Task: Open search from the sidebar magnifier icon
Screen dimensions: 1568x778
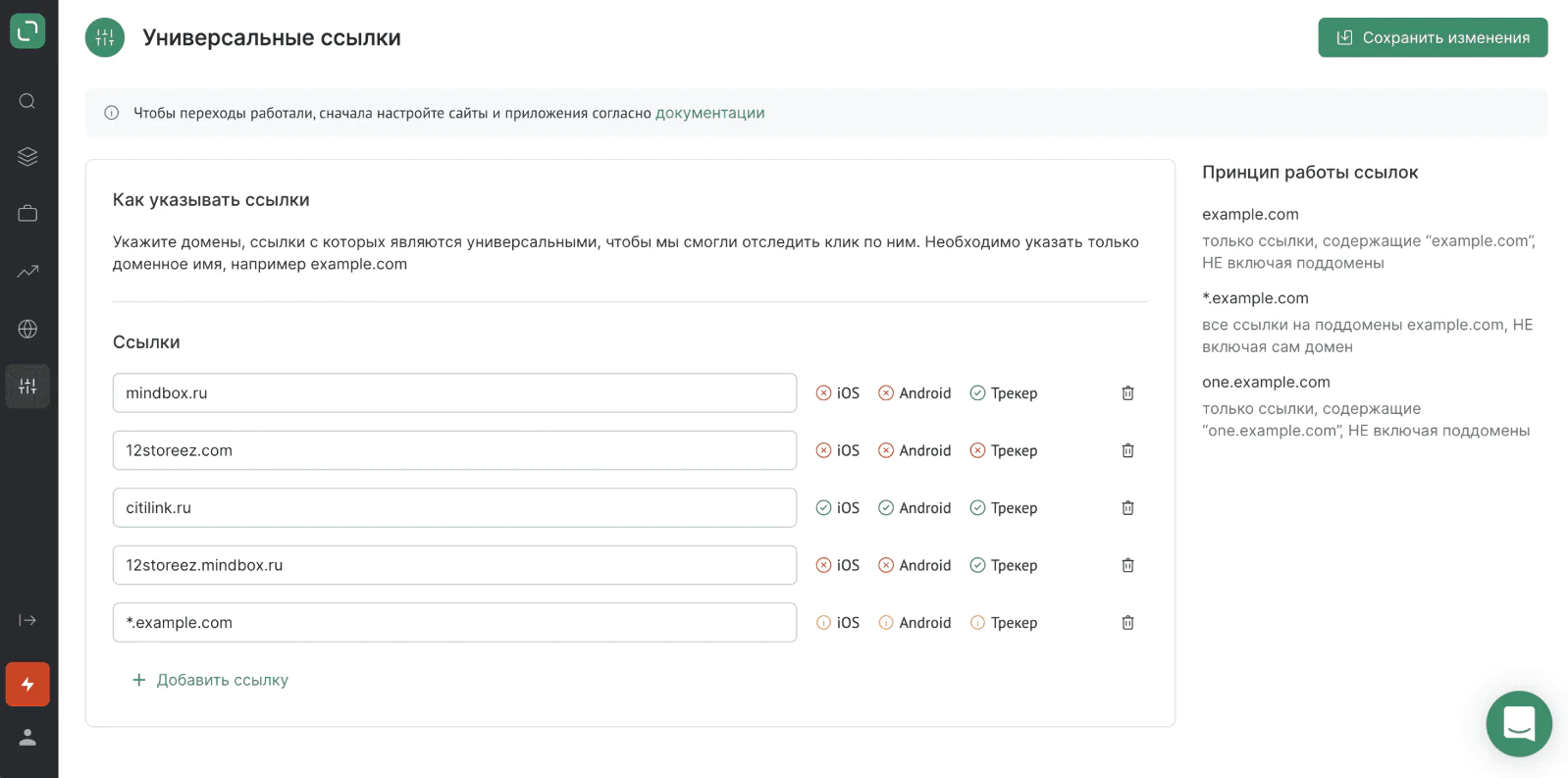Action: [x=27, y=101]
